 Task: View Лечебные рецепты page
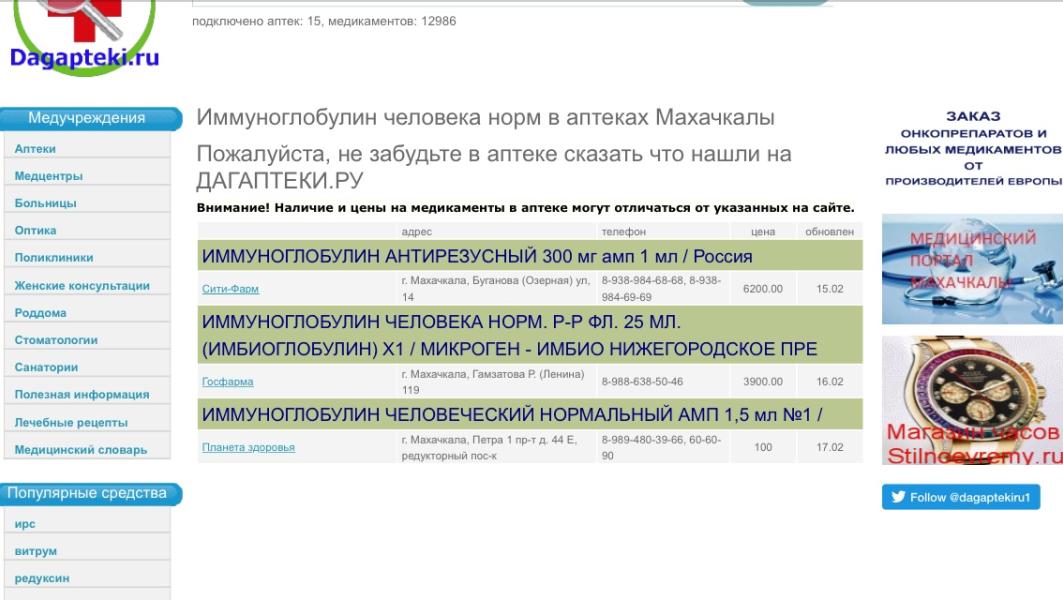[71, 422]
